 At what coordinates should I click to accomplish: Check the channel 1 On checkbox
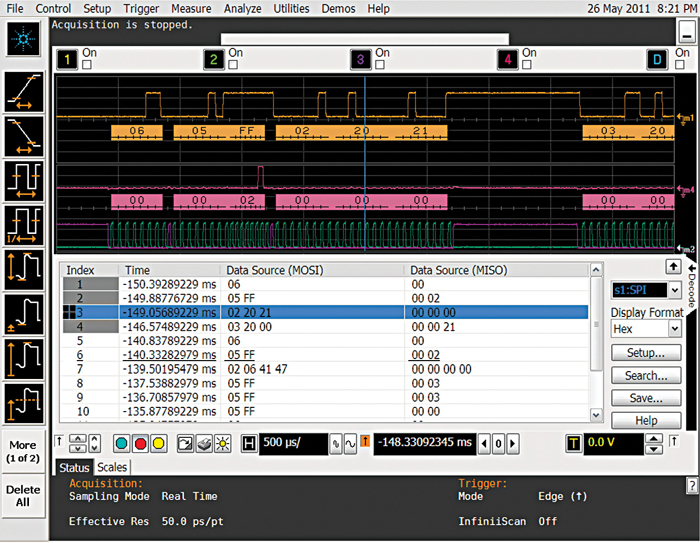coord(88,65)
